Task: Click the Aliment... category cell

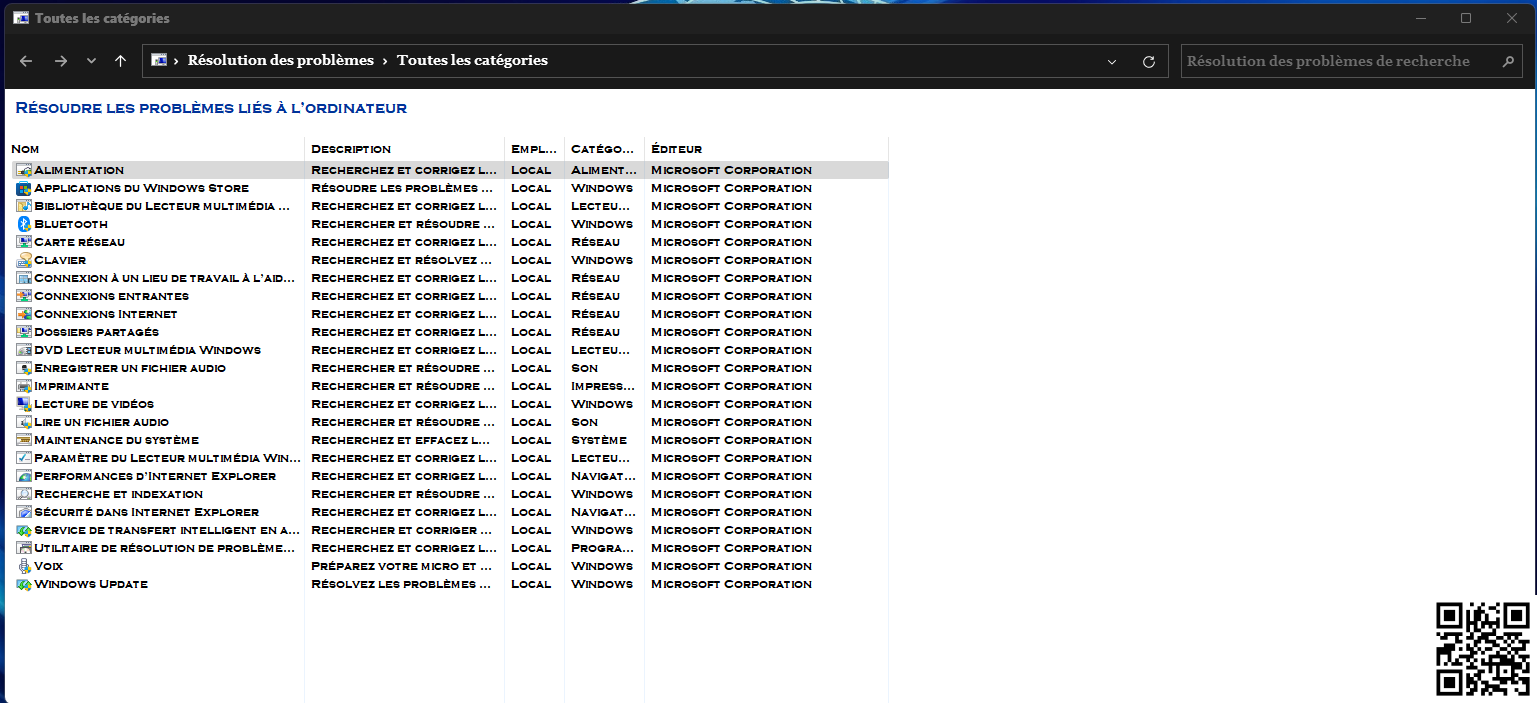Action: tap(604, 170)
